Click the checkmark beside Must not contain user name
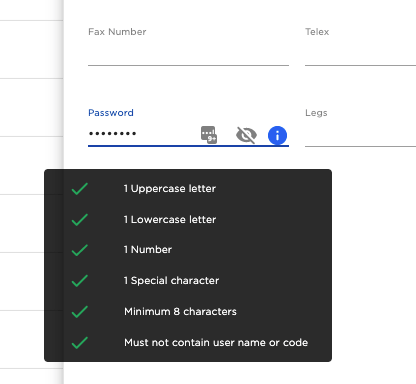 [x=80, y=343]
